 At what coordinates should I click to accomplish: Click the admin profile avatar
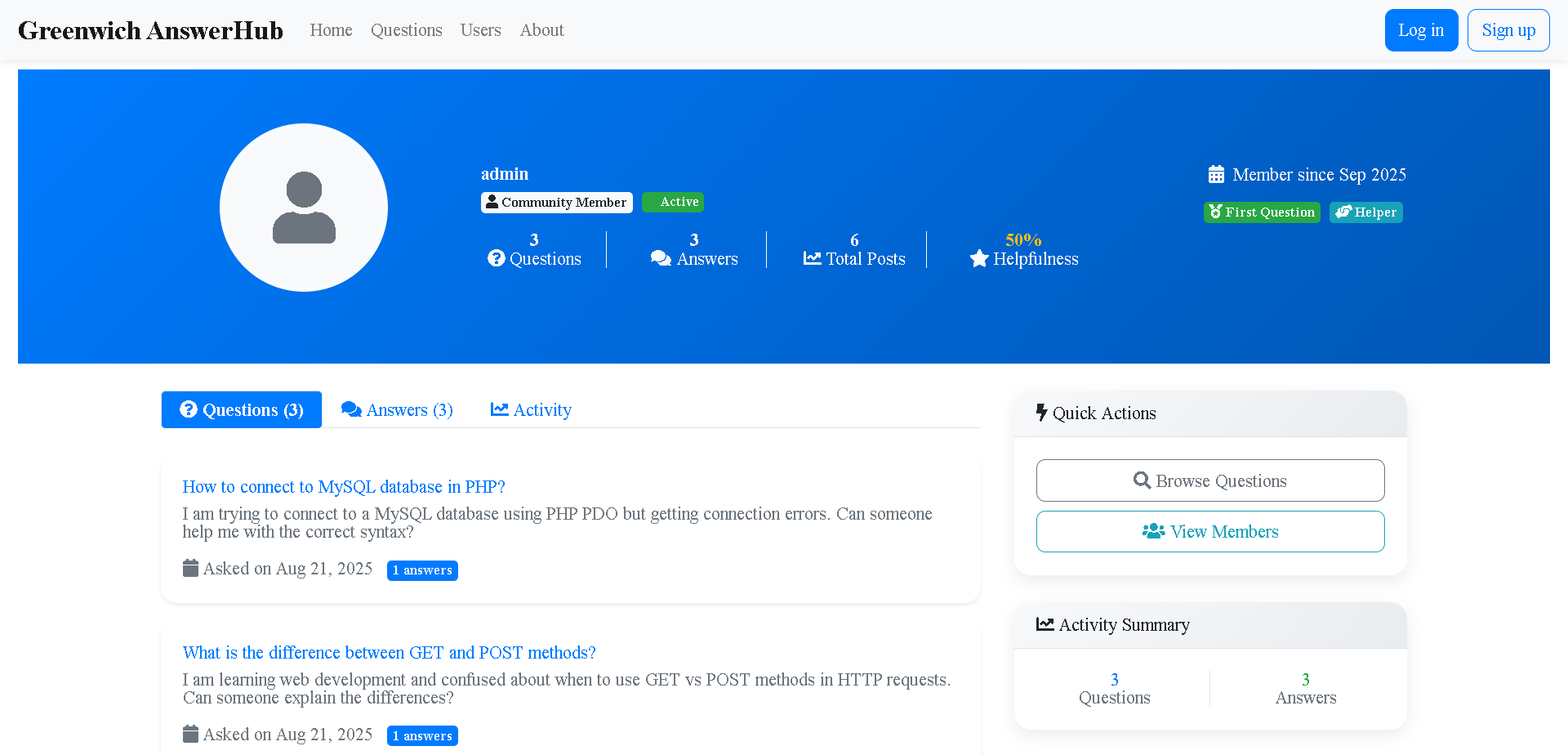[303, 207]
